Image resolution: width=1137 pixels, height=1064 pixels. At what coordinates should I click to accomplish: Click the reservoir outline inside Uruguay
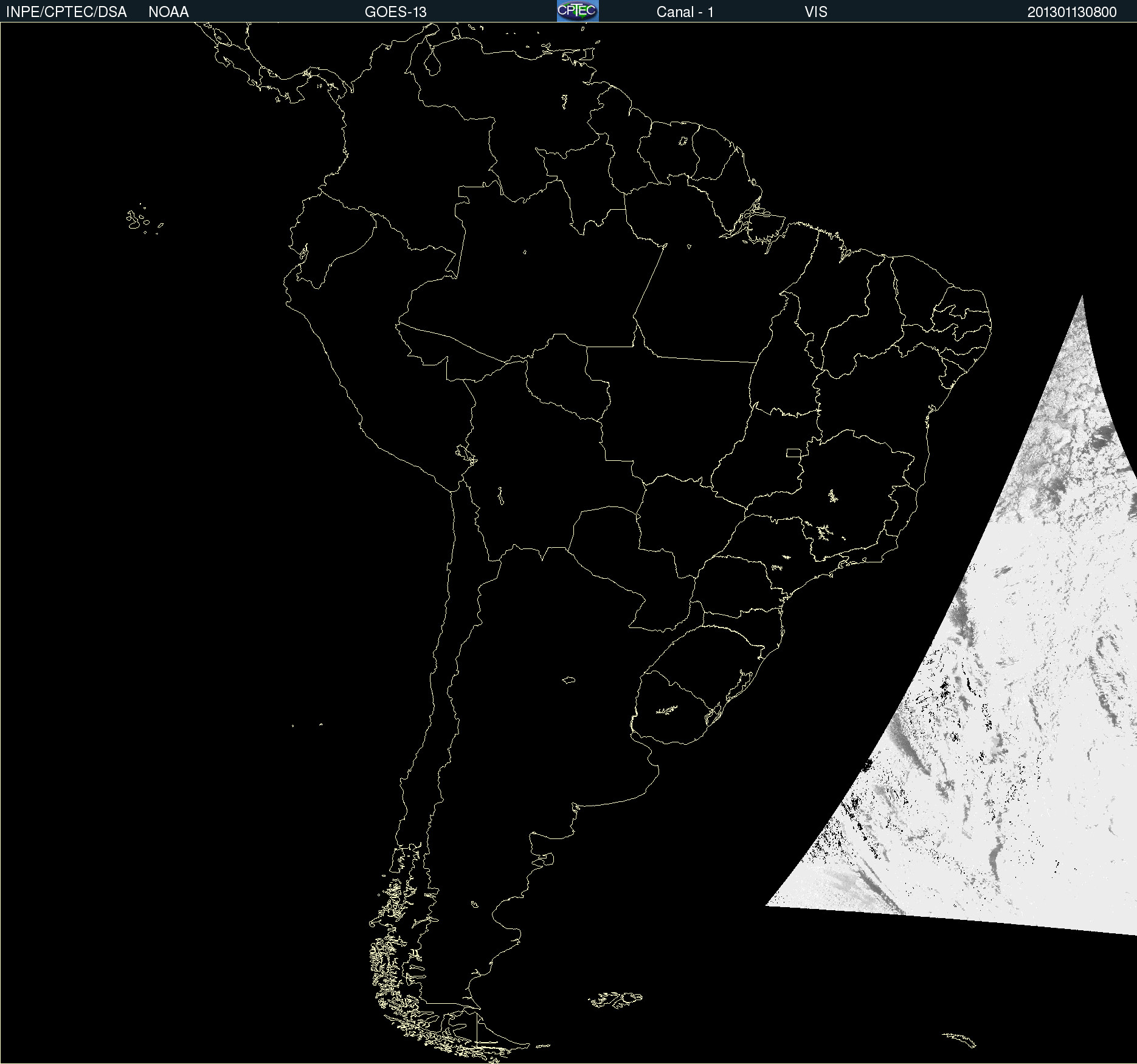click(667, 710)
